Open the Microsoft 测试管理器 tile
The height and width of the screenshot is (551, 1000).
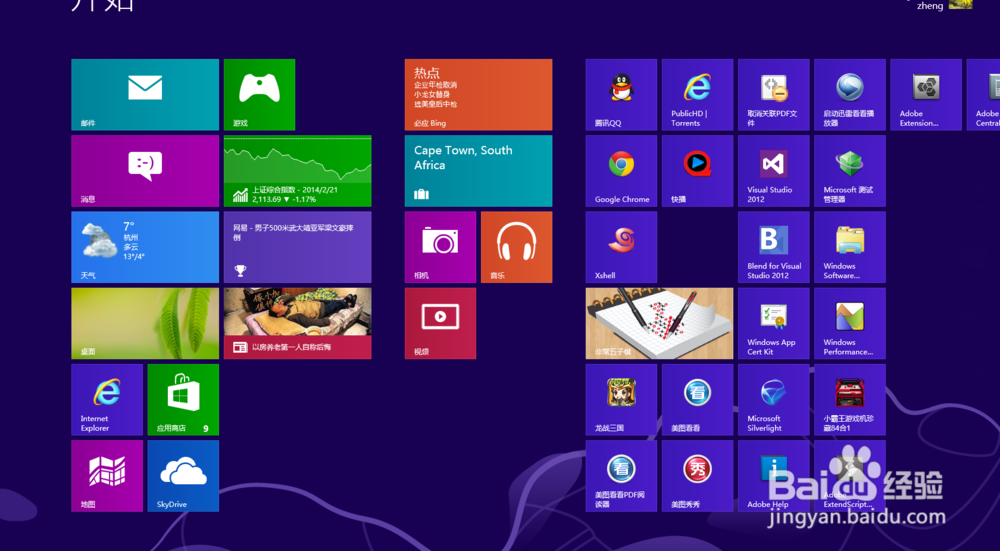849,171
